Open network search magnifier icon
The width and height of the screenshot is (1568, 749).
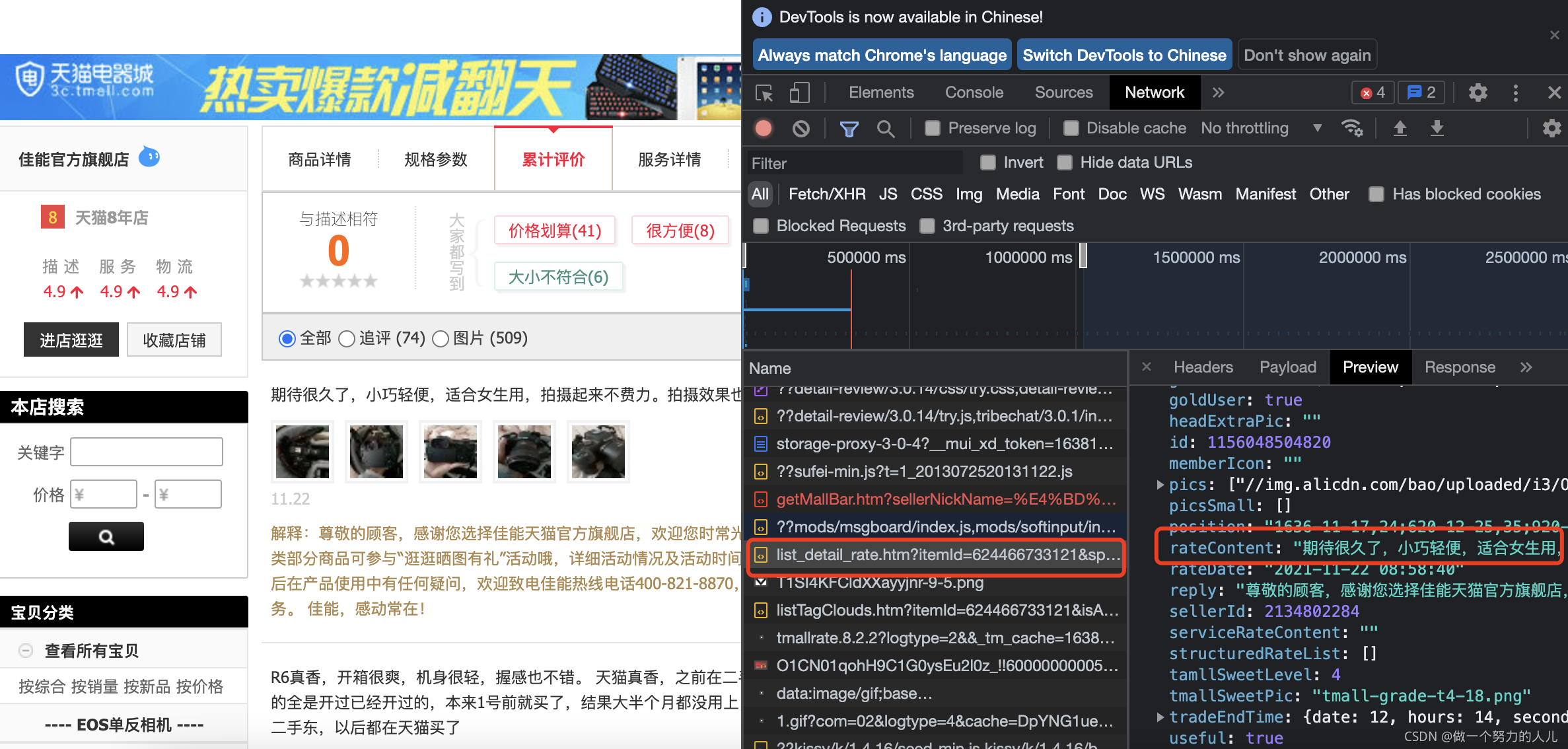coord(886,128)
